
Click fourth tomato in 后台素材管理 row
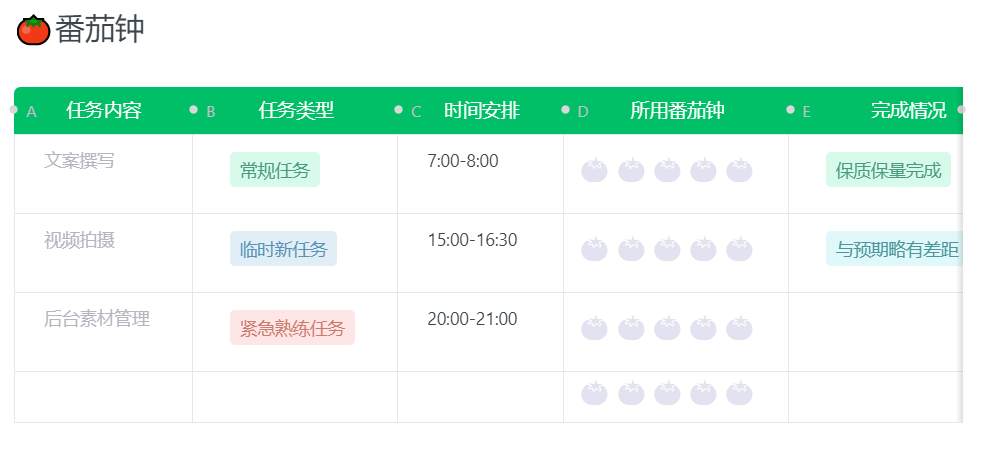pos(703,328)
